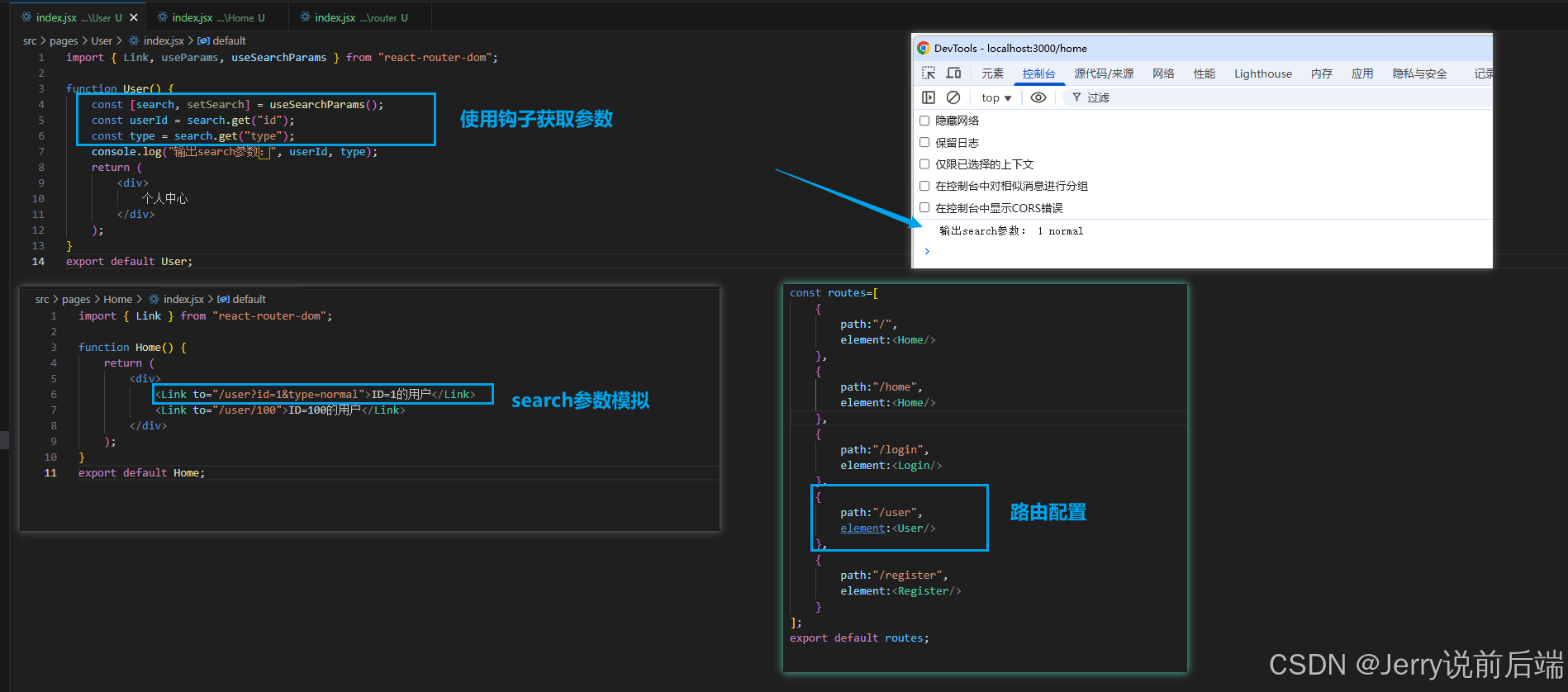Click 'search.get("id")' in User code
1568x692 pixels.
237,120
